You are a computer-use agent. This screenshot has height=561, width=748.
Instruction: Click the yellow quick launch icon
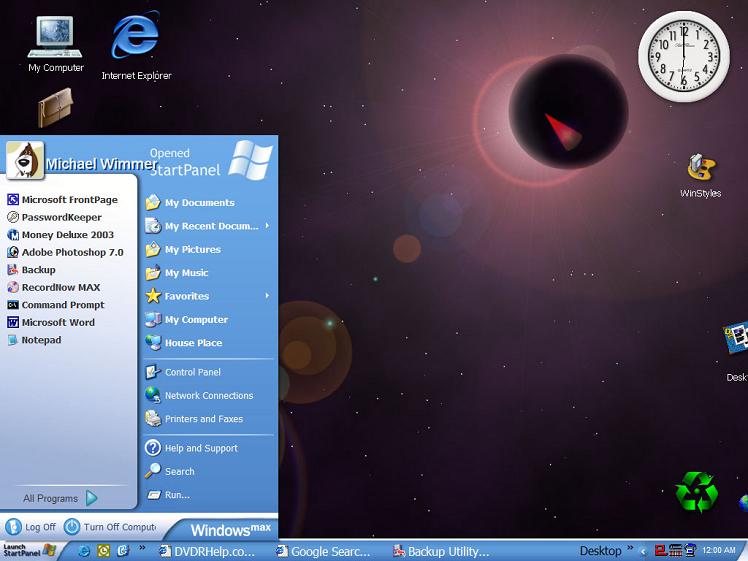pos(104,551)
